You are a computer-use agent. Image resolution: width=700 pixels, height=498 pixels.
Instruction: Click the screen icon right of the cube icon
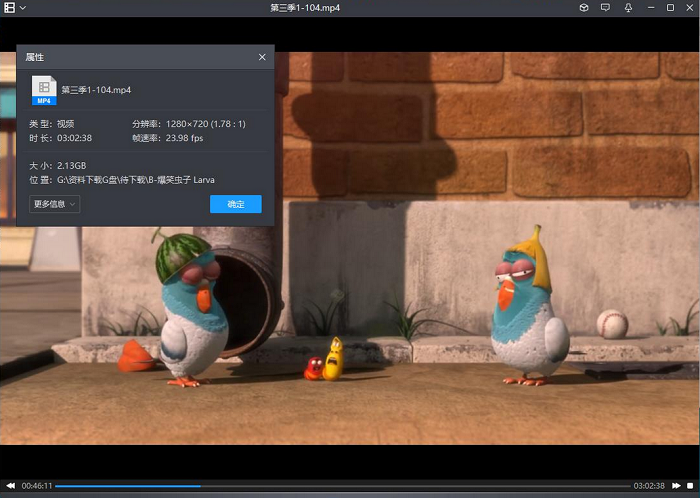605,8
